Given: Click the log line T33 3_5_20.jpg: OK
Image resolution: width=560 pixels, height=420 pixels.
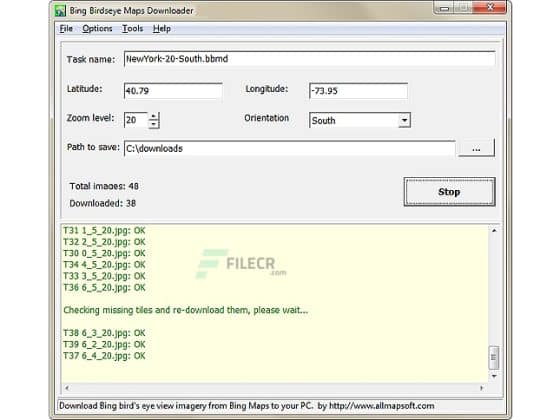Looking at the screenshot, I should point(104,276).
